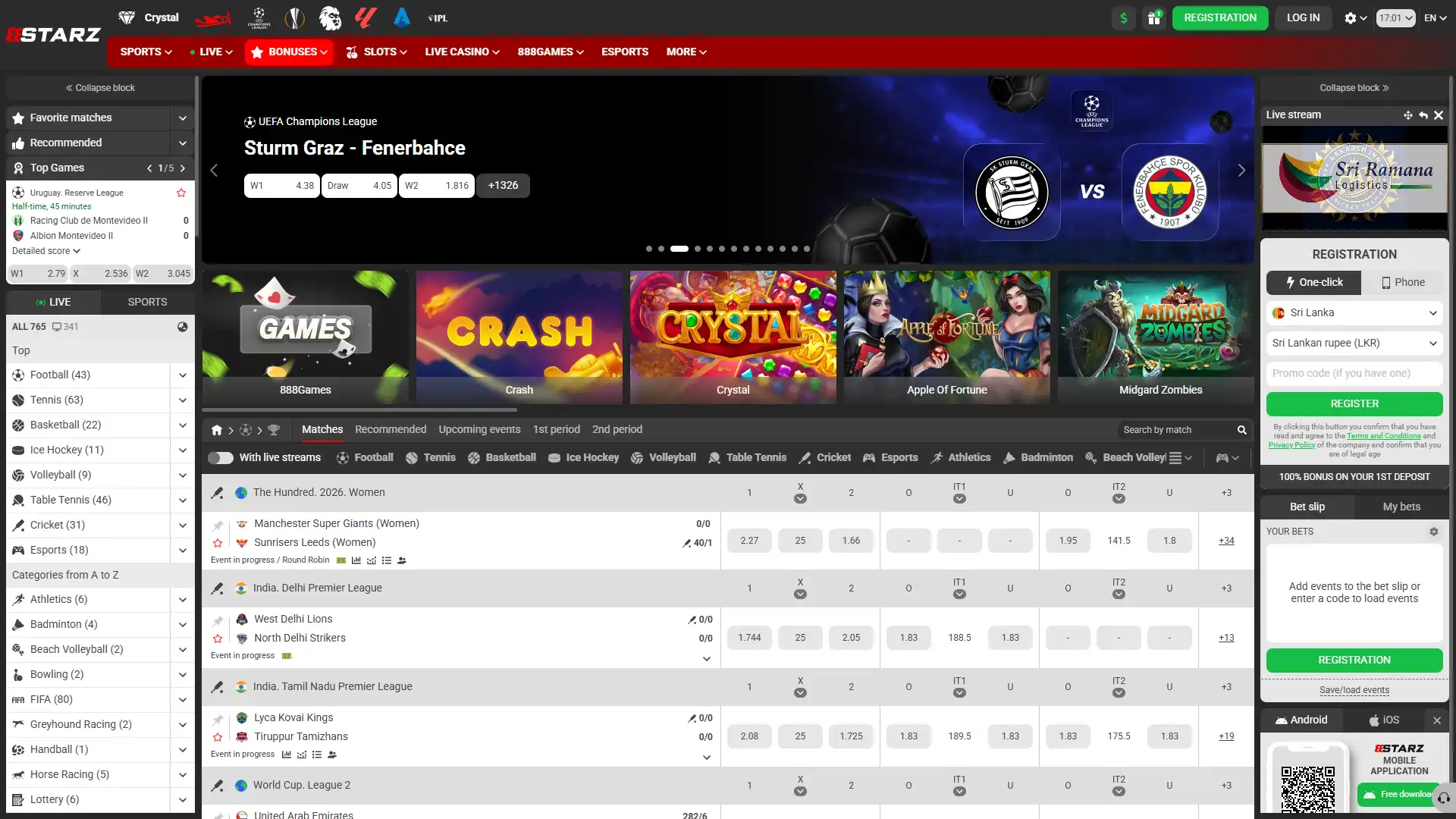Pin the Lyca Kovai Kings match
This screenshot has height=819, width=1456.
click(x=218, y=719)
